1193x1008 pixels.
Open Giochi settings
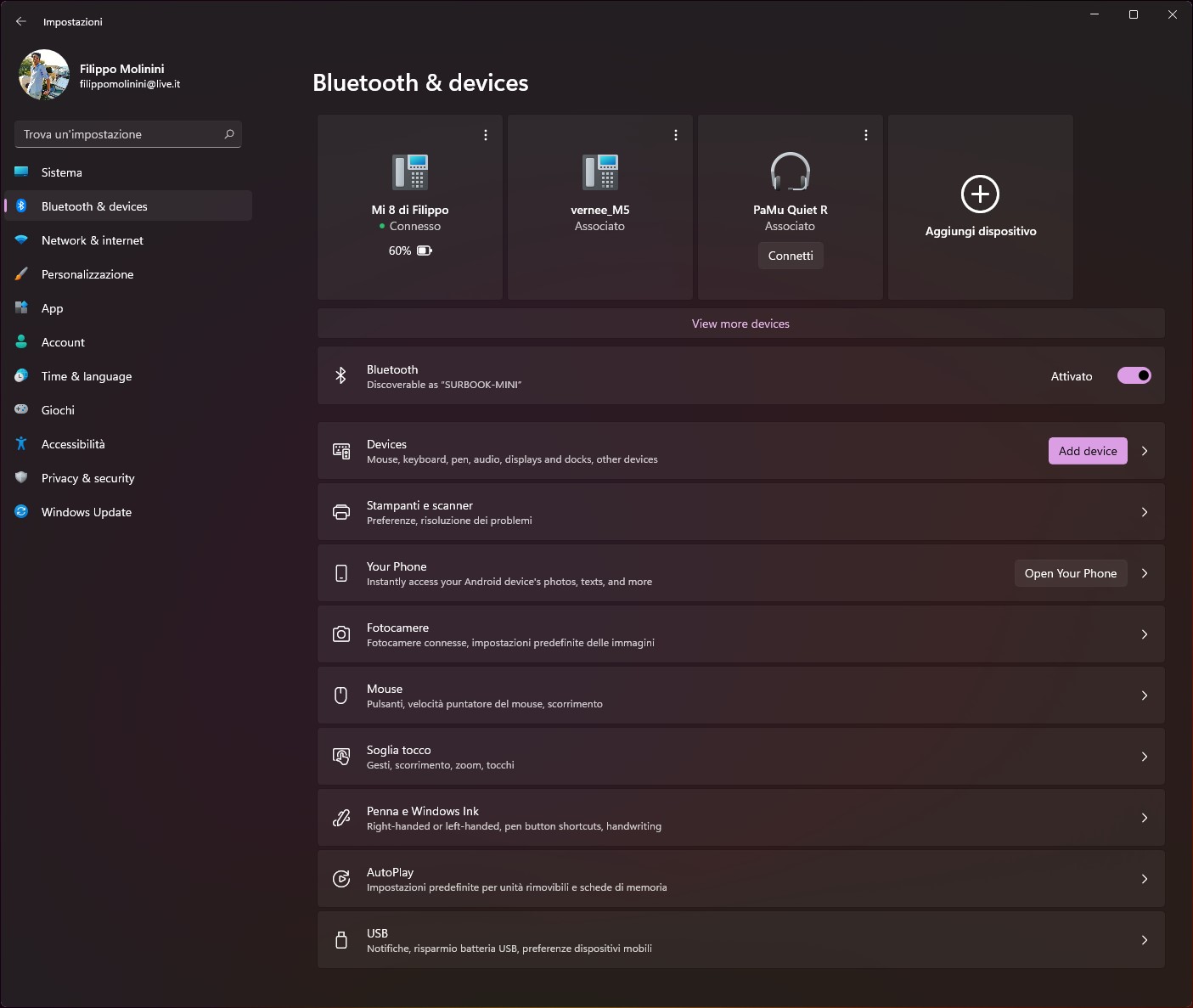point(128,410)
